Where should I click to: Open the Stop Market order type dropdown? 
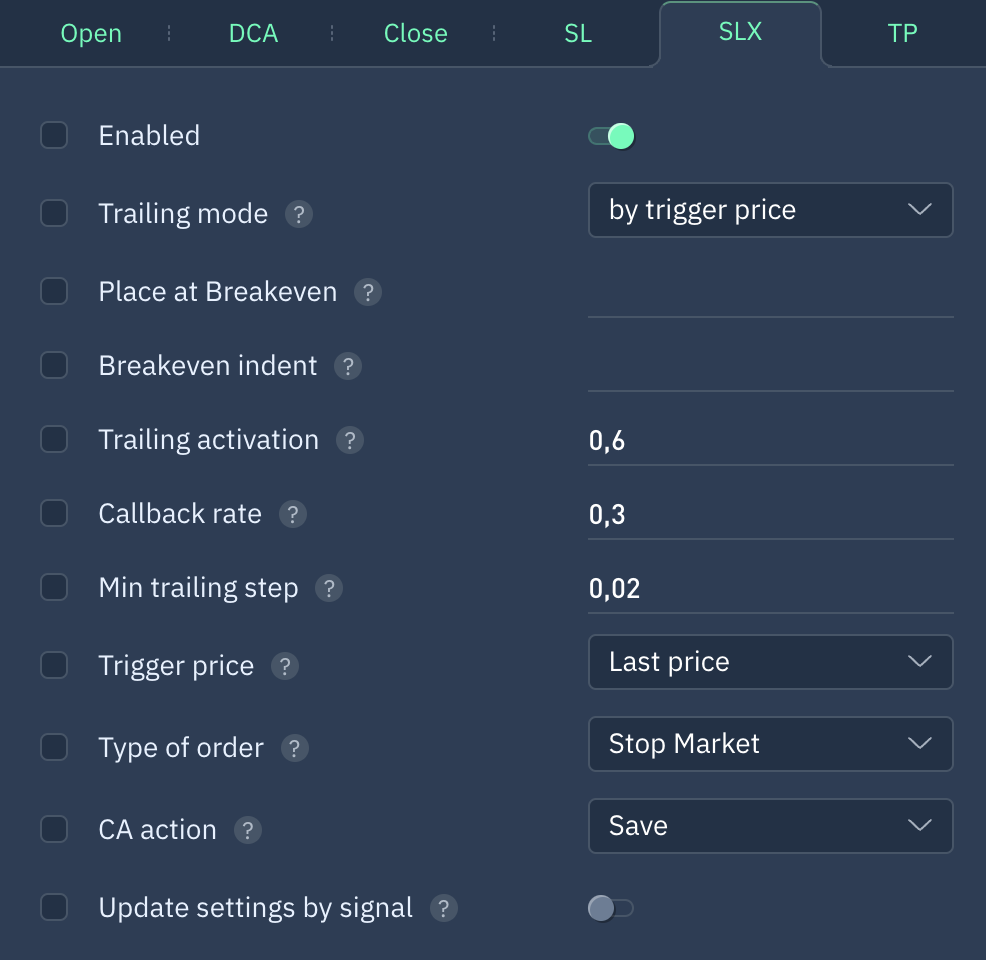coord(770,744)
